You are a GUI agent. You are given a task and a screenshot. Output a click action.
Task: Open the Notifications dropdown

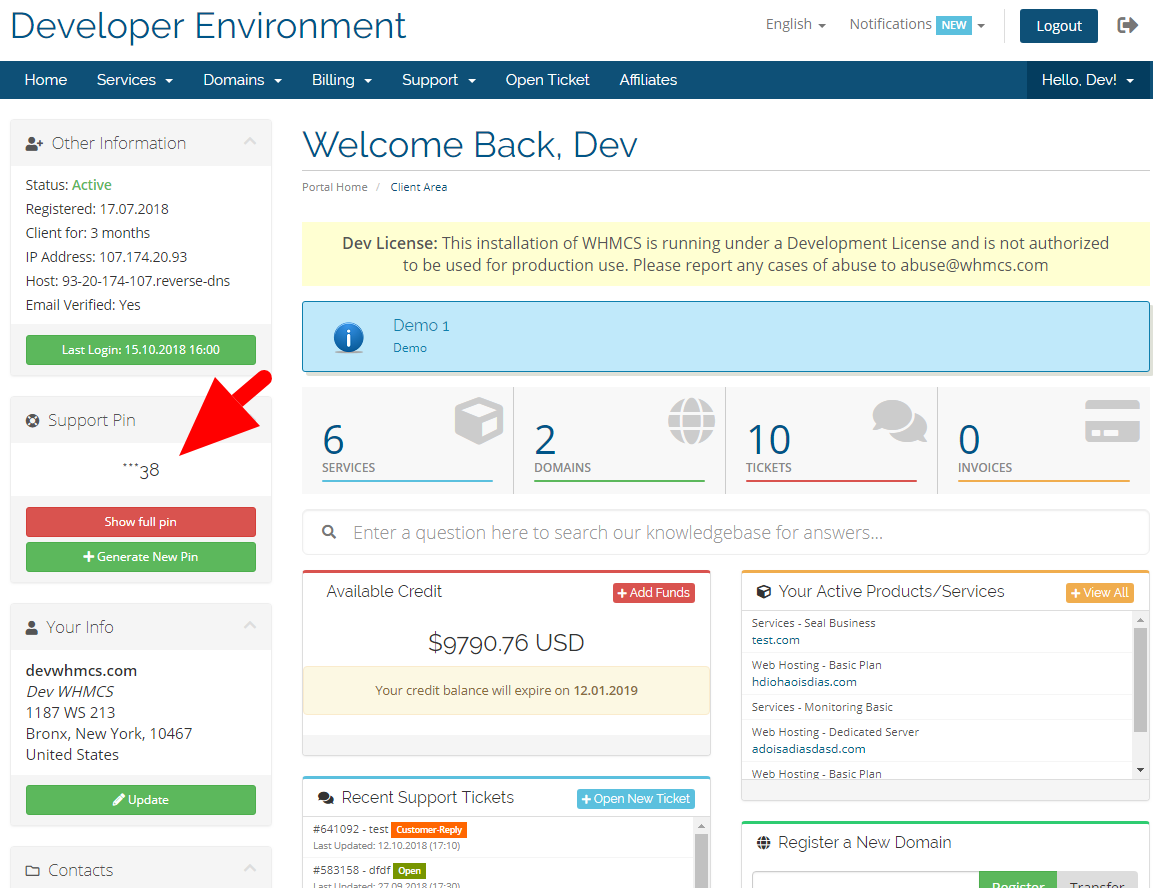pos(917,24)
